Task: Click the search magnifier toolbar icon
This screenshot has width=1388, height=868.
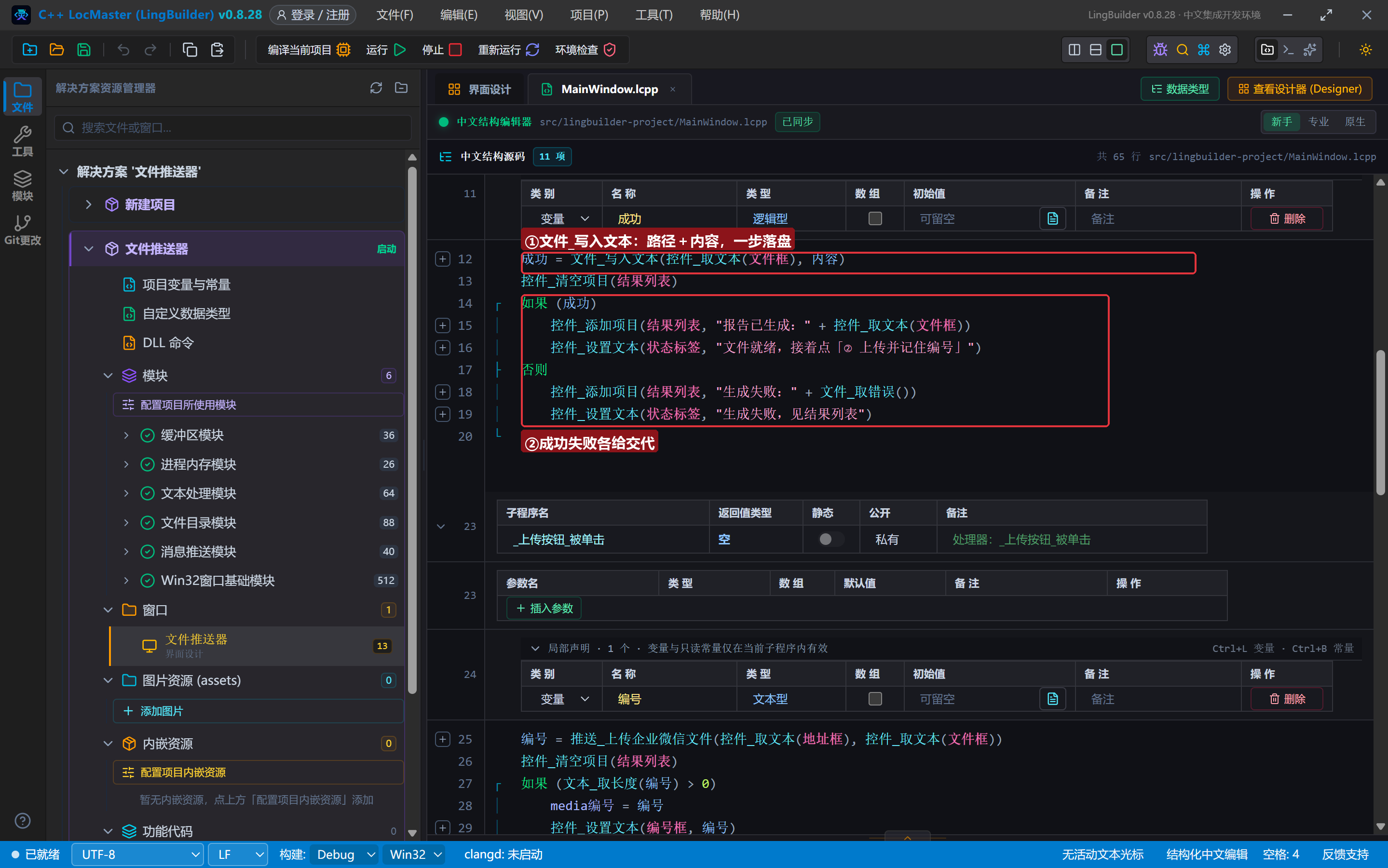Action: [1182, 50]
